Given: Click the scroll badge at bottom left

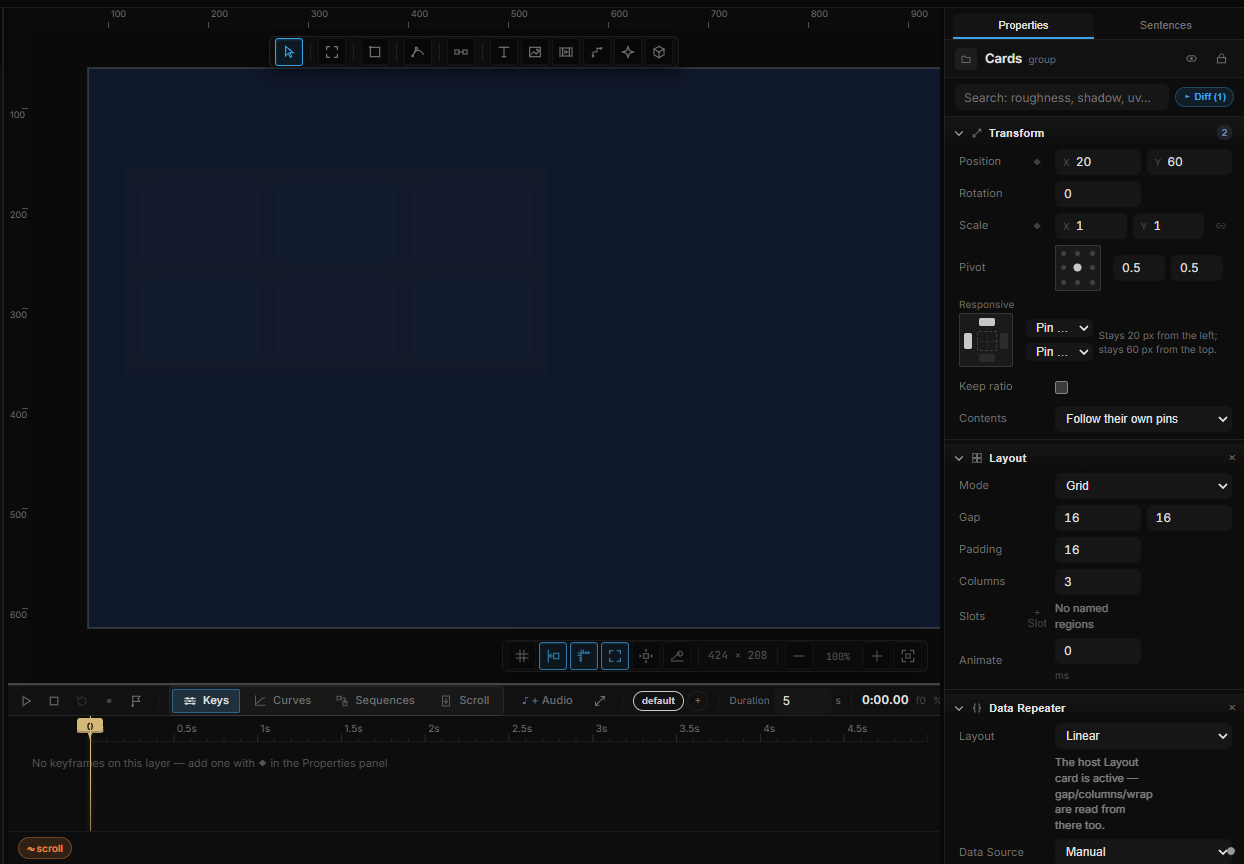Looking at the screenshot, I should pos(45,849).
